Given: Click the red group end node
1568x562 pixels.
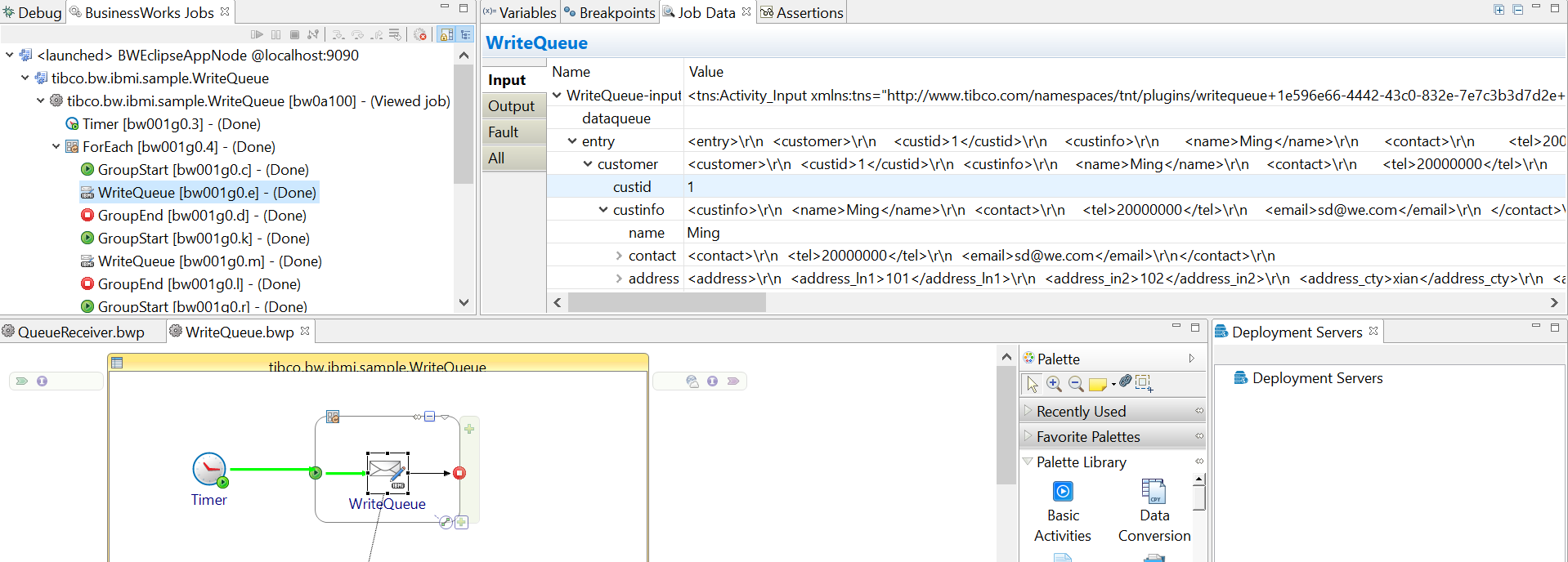Looking at the screenshot, I should click(x=459, y=473).
